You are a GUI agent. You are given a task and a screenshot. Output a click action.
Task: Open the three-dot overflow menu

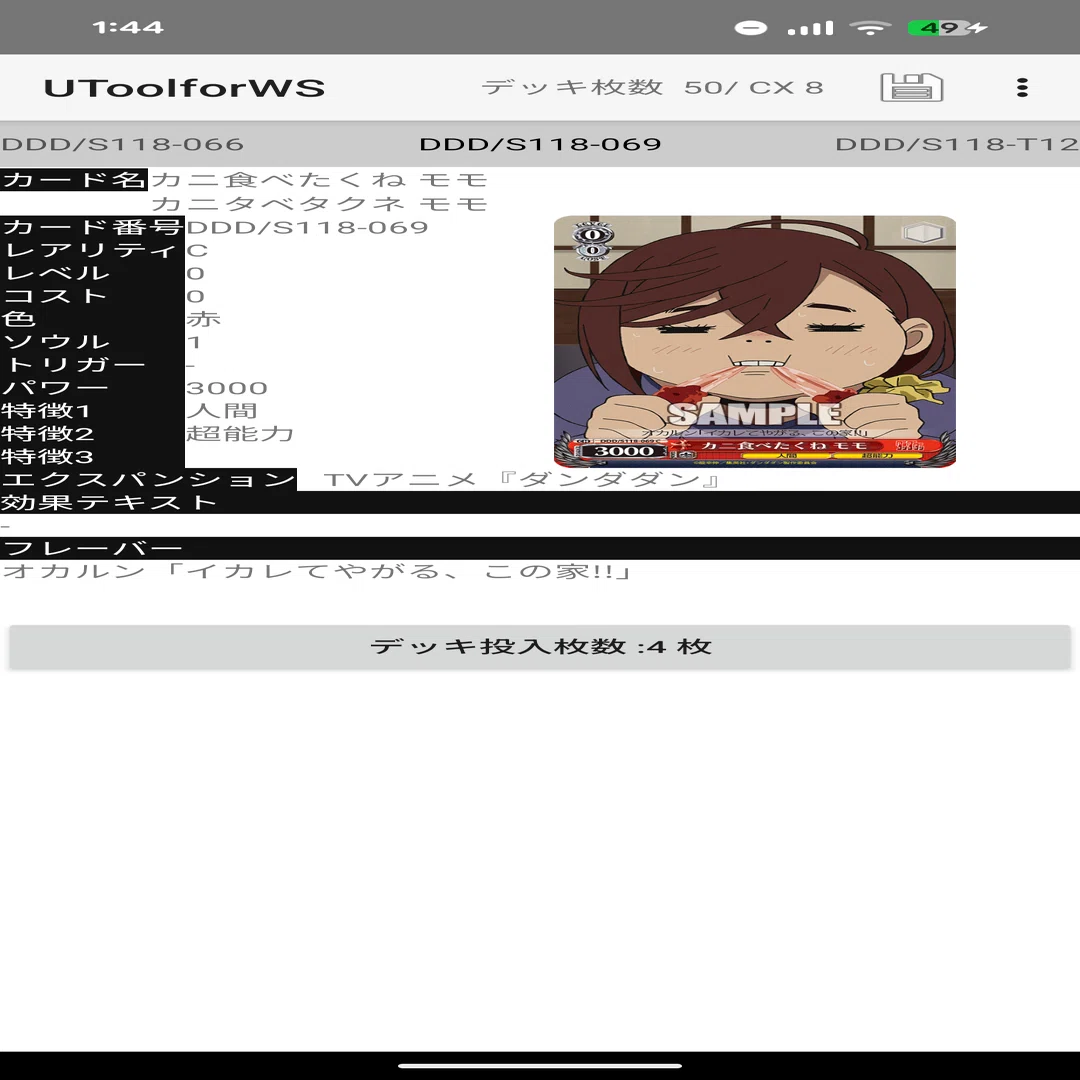tap(1022, 87)
